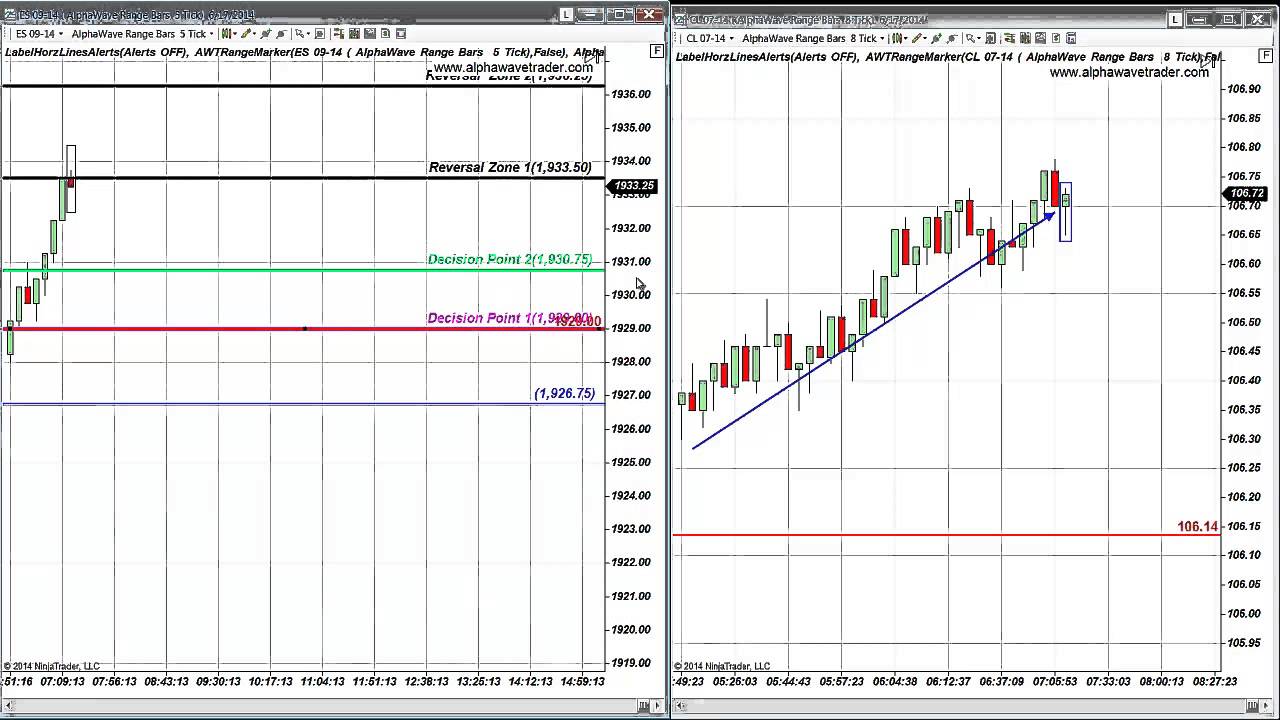The image size is (1280, 720).
Task: Click zoom out icon on ES chart toolbar
Action: [281, 34]
